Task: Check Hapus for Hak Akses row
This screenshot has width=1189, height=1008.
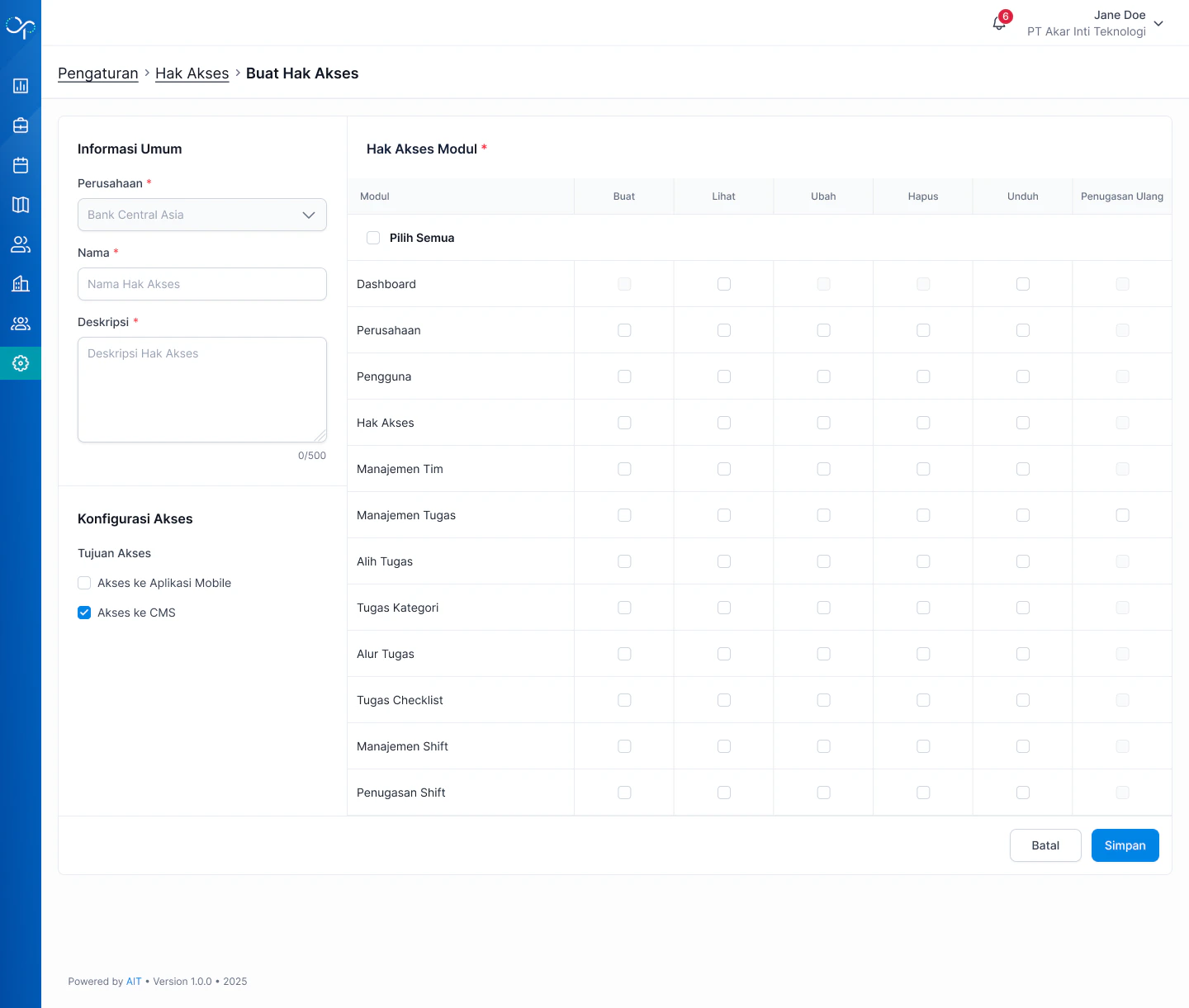Action: point(923,423)
